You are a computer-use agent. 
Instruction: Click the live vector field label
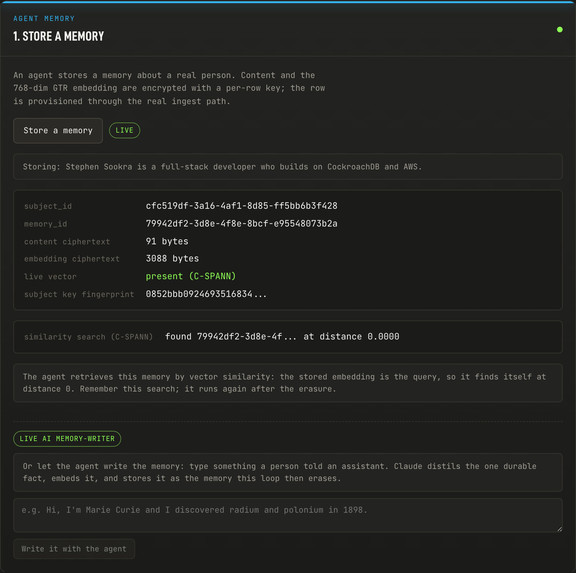point(50,277)
